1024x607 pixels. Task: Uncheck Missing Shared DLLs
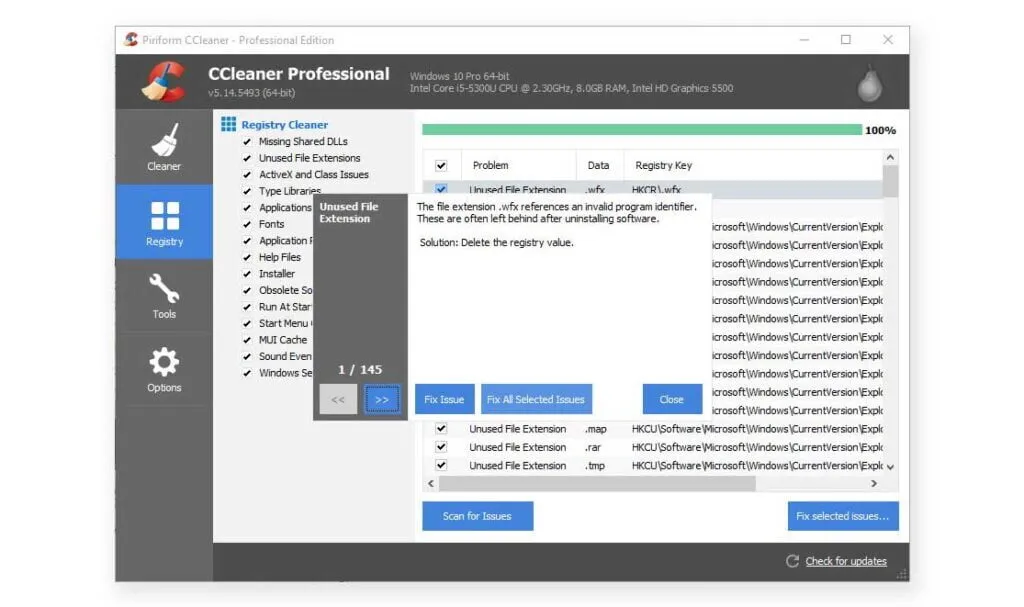(247, 142)
